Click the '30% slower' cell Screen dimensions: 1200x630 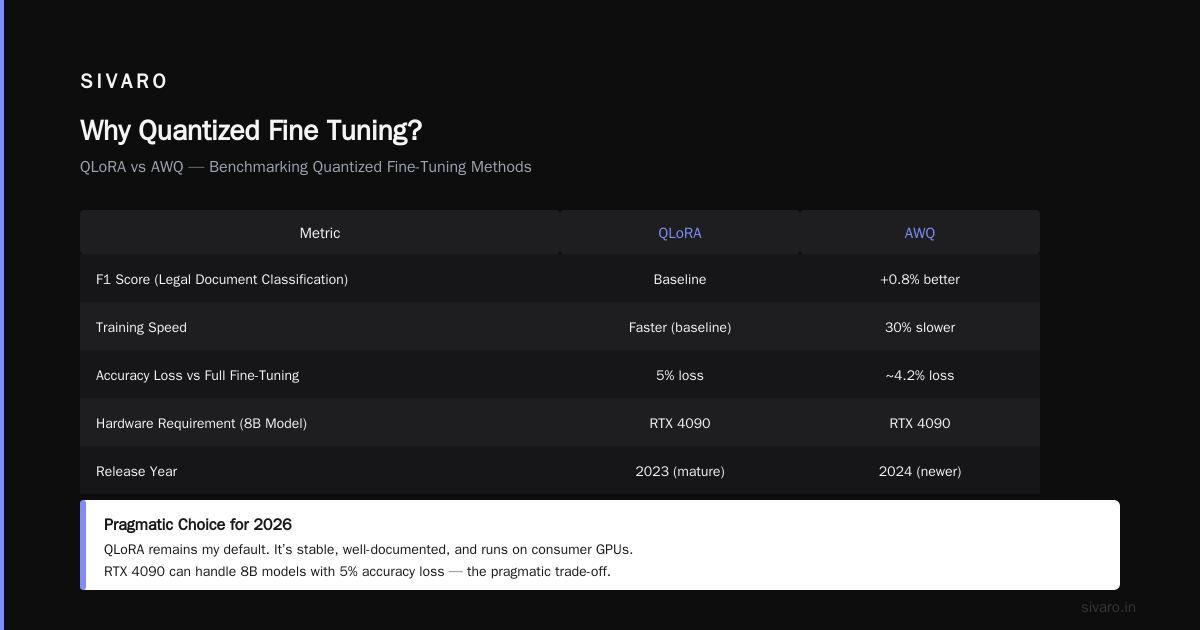point(920,328)
